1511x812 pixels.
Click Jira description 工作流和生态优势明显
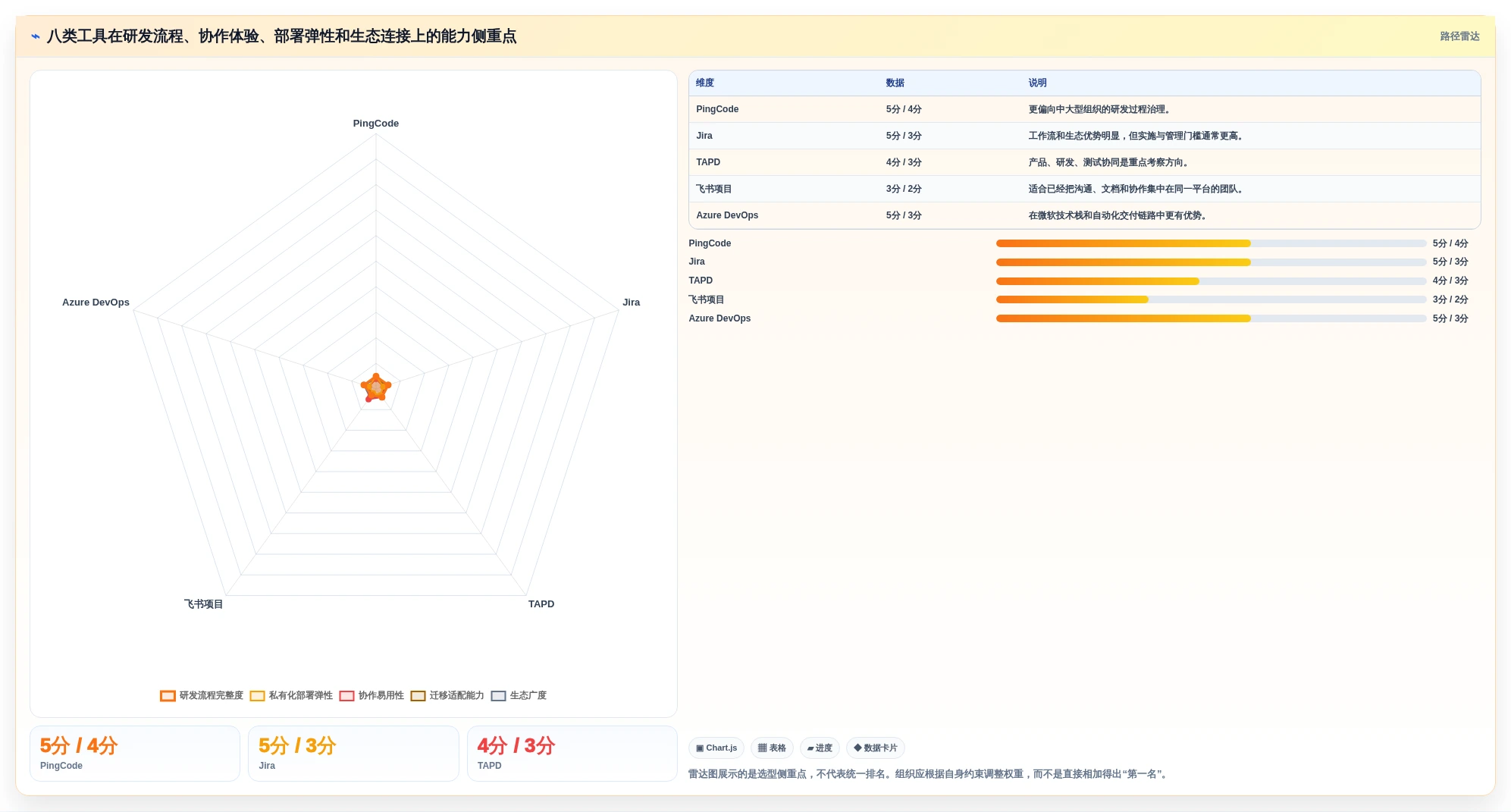coord(1137,136)
